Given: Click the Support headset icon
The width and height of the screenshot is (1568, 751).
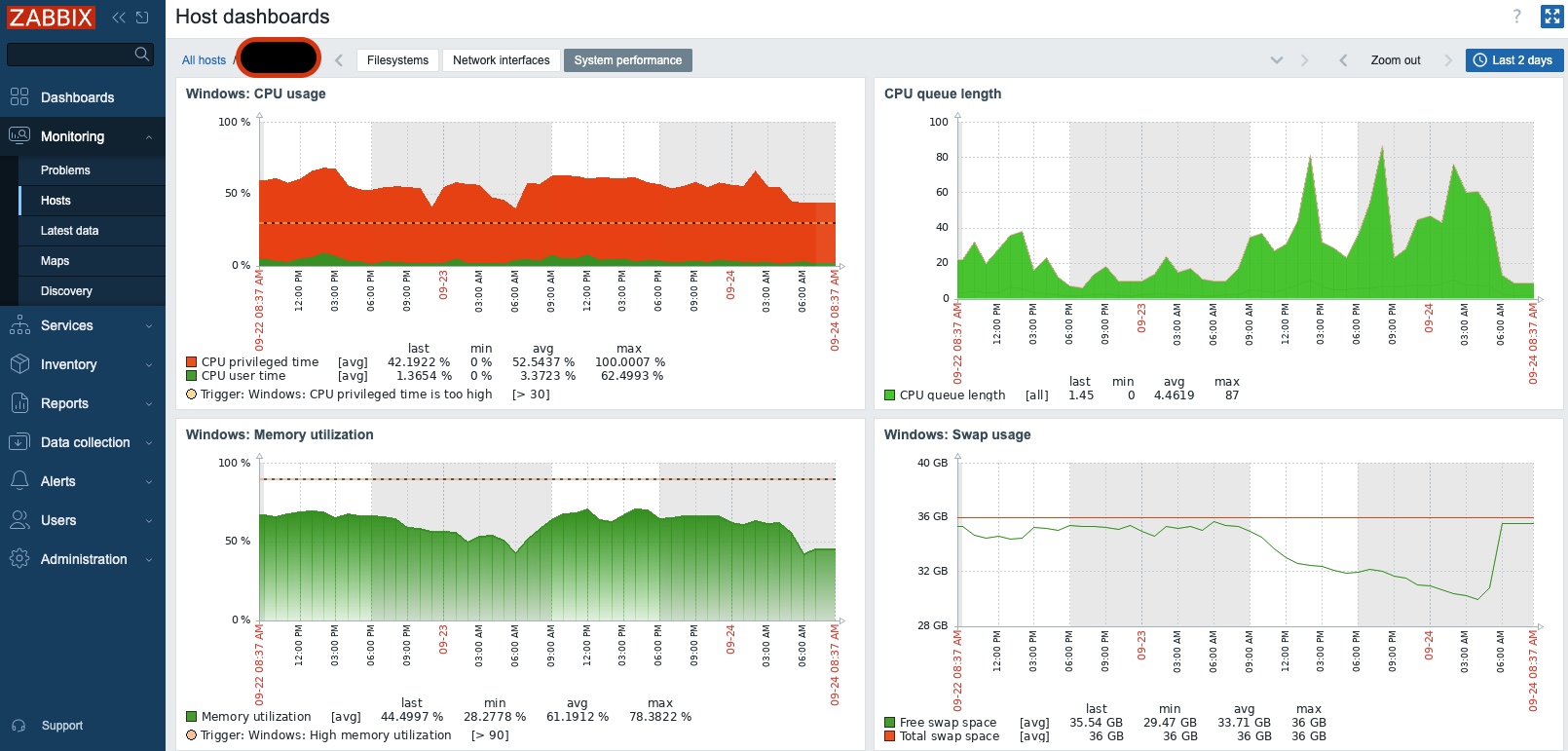Looking at the screenshot, I should [19, 726].
